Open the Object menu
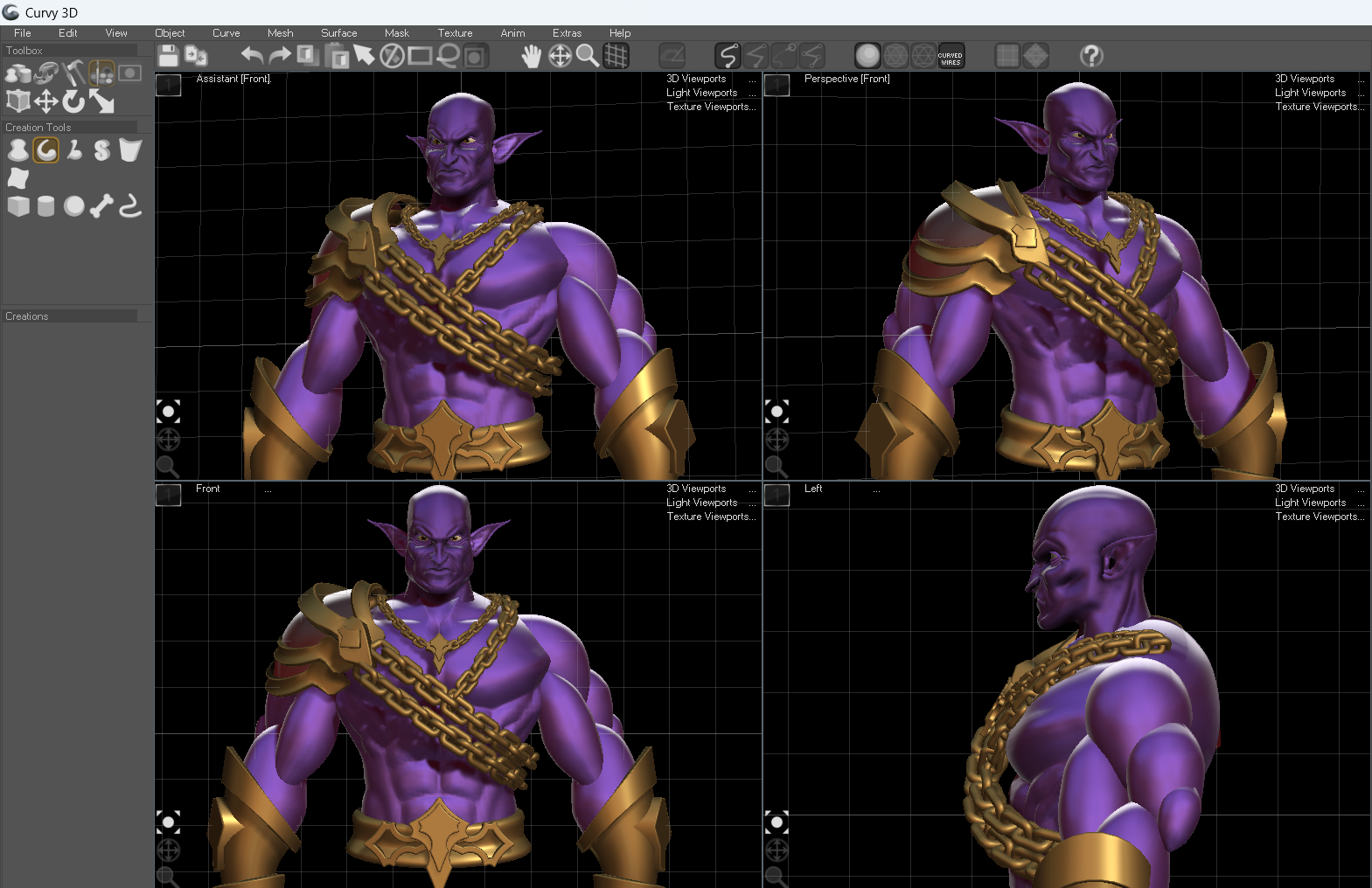 [170, 33]
